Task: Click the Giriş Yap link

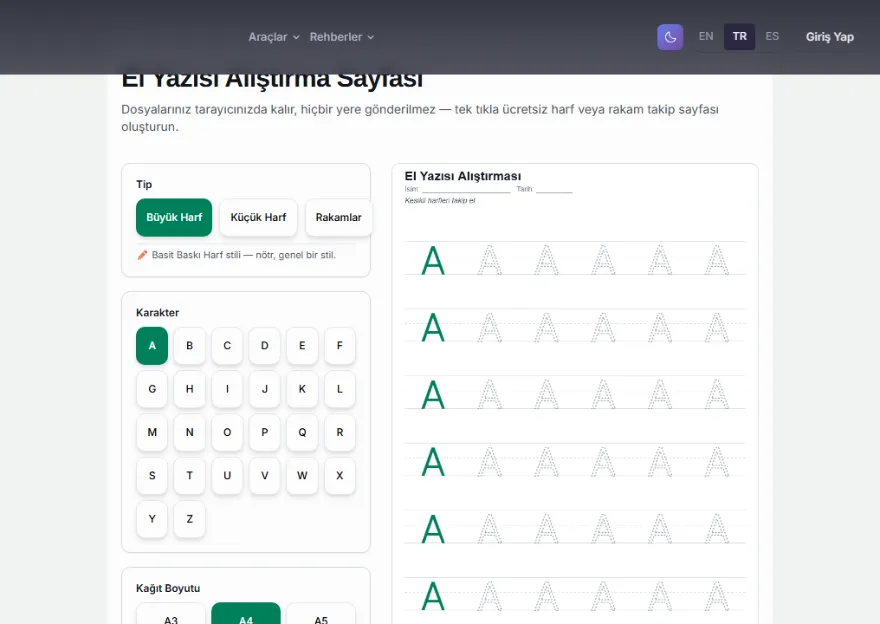Action: 829,37
